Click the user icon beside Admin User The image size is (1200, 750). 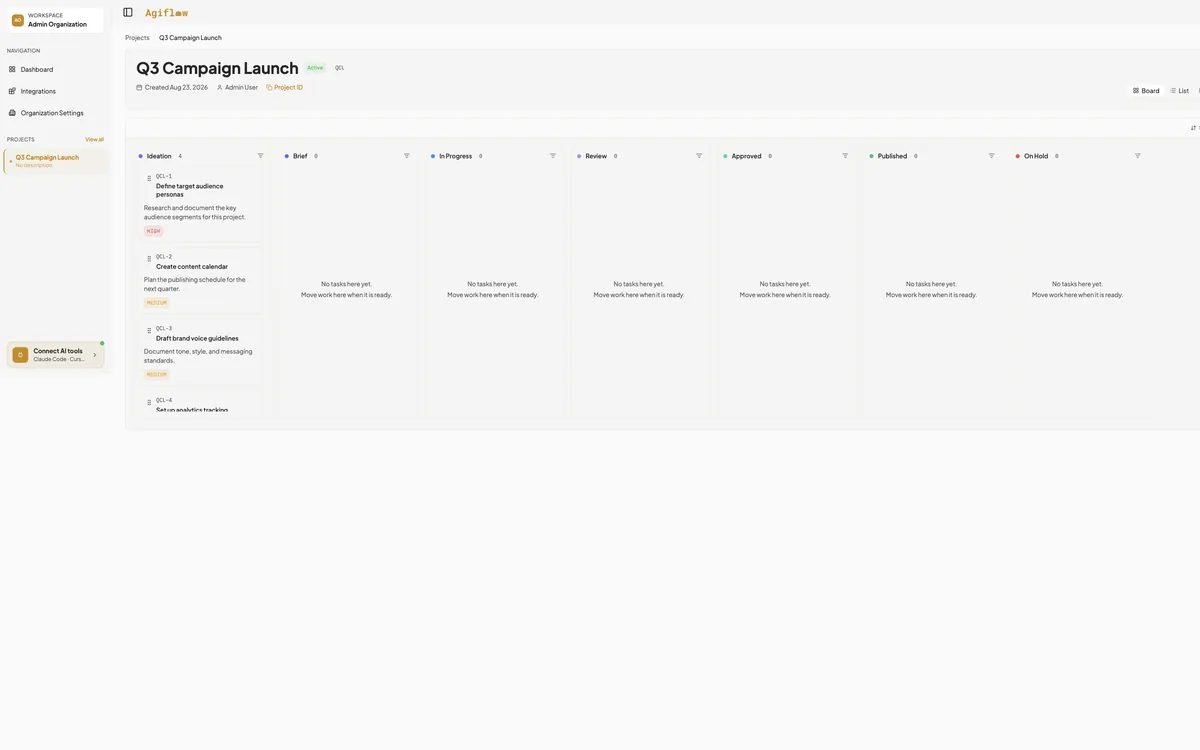point(220,88)
